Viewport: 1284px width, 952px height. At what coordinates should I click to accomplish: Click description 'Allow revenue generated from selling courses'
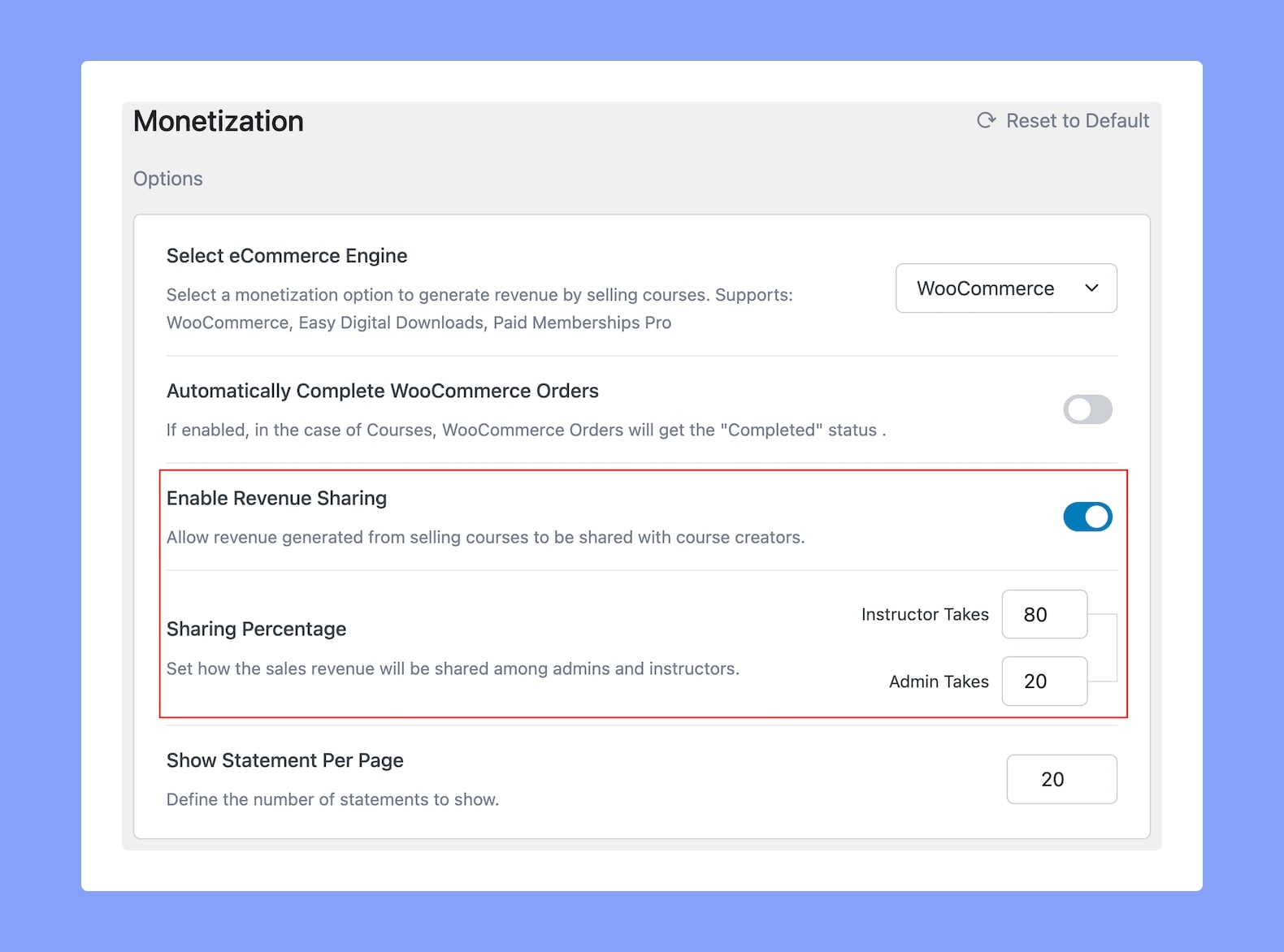[x=486, y=537]
